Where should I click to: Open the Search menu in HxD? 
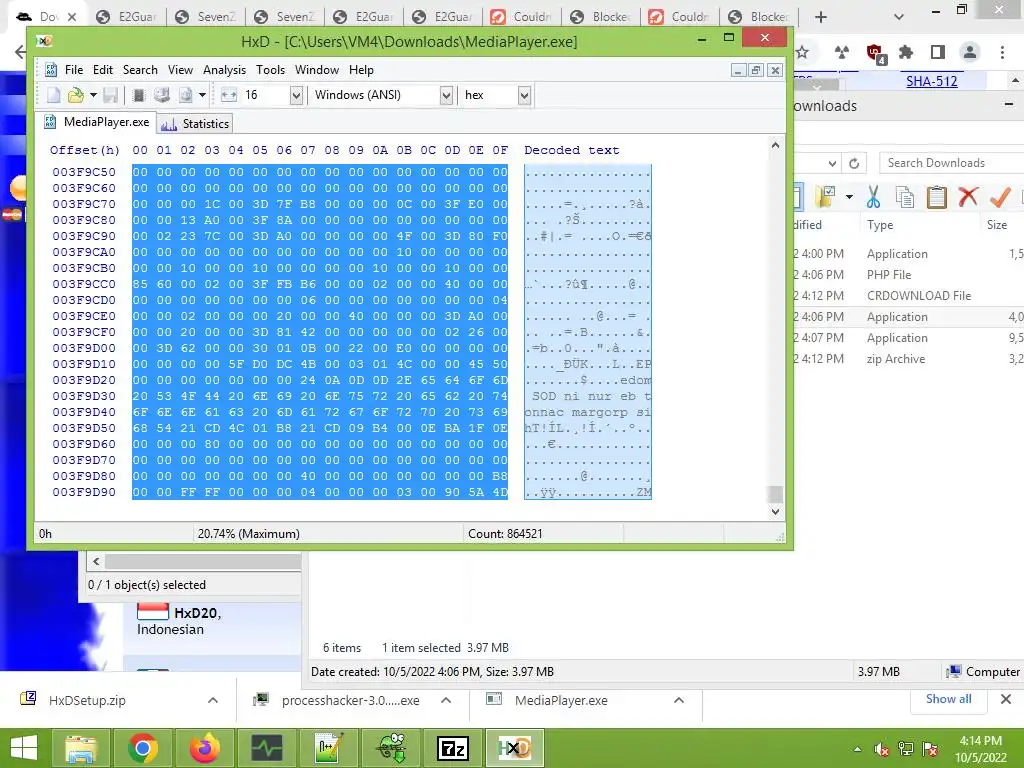[140, 70]
